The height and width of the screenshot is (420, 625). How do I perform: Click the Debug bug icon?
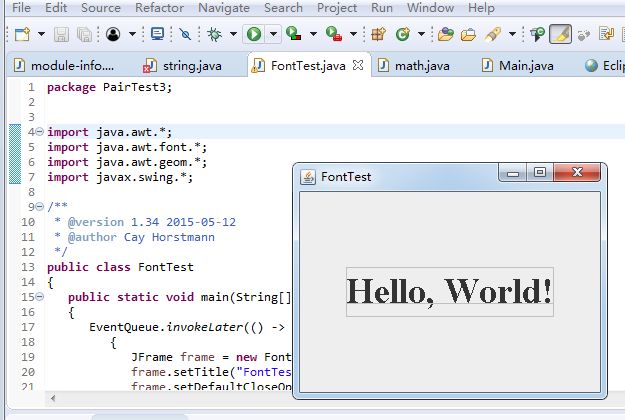pos(214,35)
